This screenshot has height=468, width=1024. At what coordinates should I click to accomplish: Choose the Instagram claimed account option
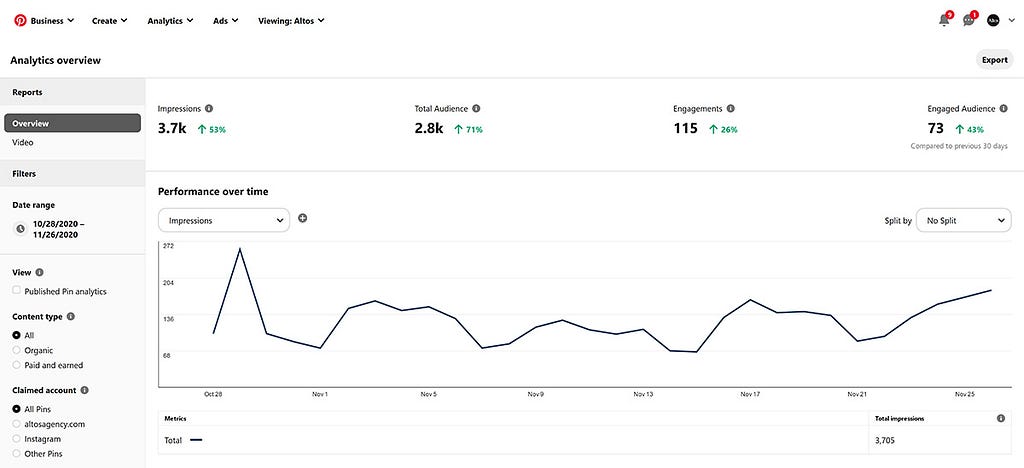(16, 439)
